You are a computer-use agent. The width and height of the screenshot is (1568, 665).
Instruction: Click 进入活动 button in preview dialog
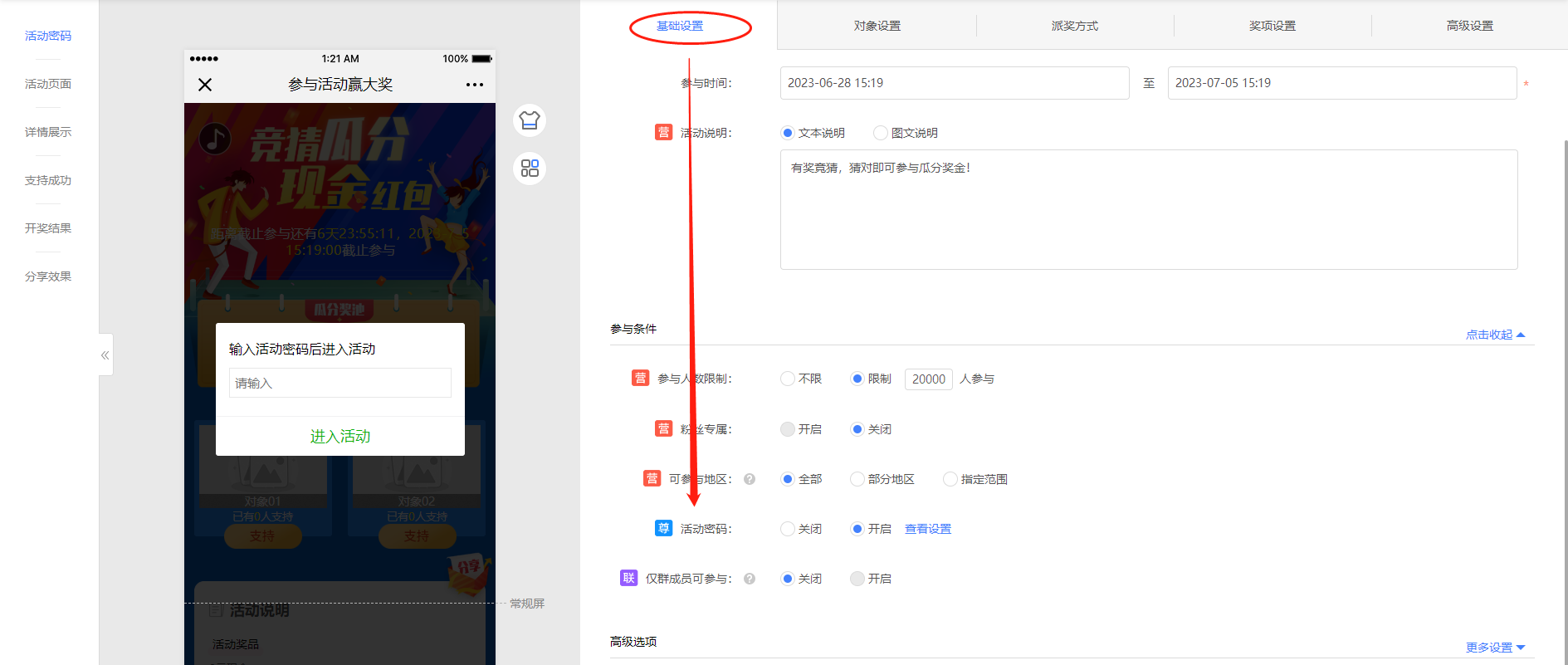click(x=340, y=436)
